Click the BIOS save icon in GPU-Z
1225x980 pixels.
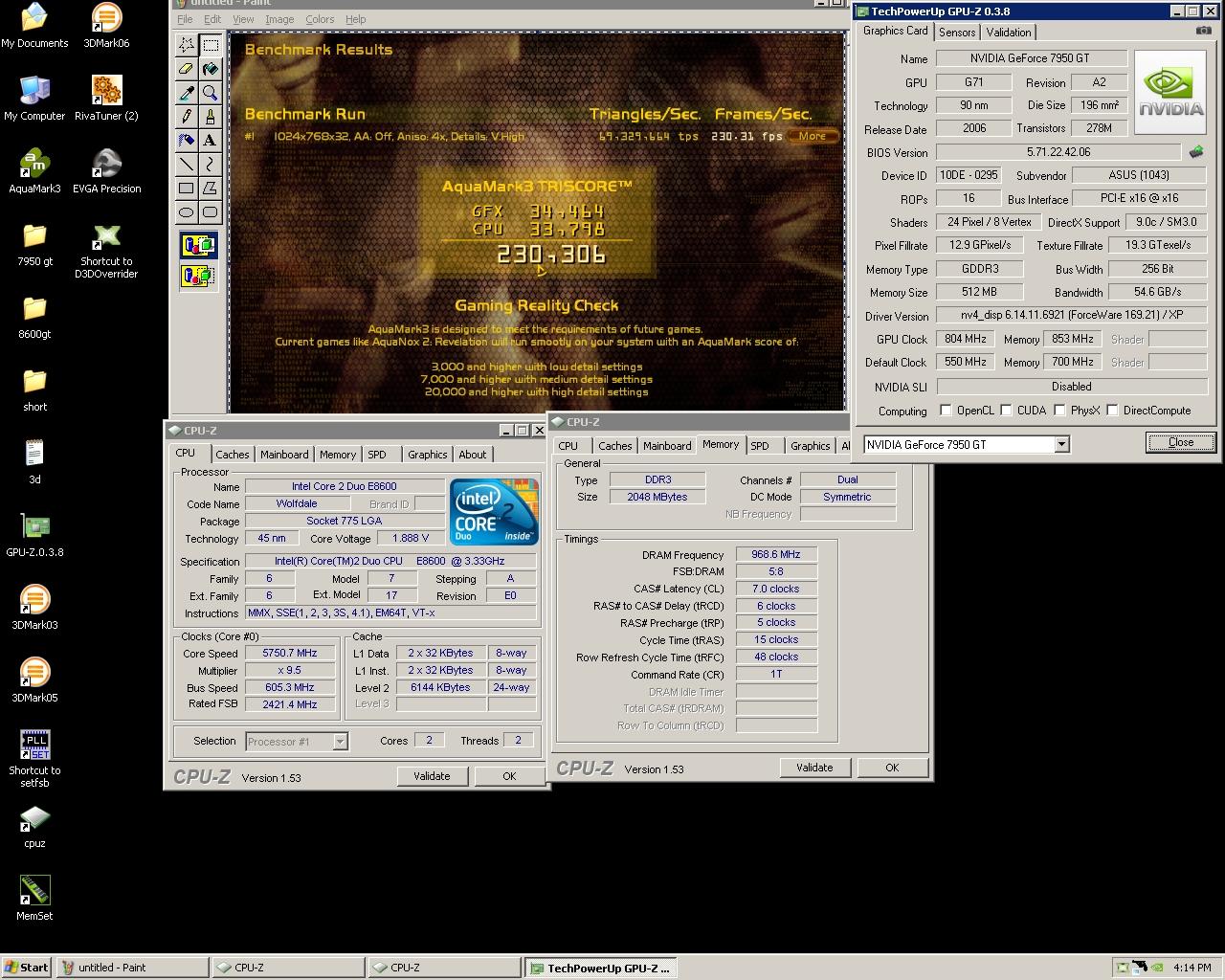(1196, 151)
